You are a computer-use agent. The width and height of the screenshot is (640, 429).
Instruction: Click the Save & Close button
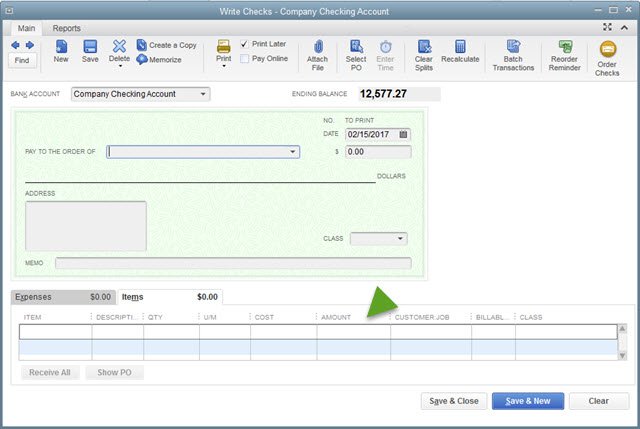pos(452,401)
